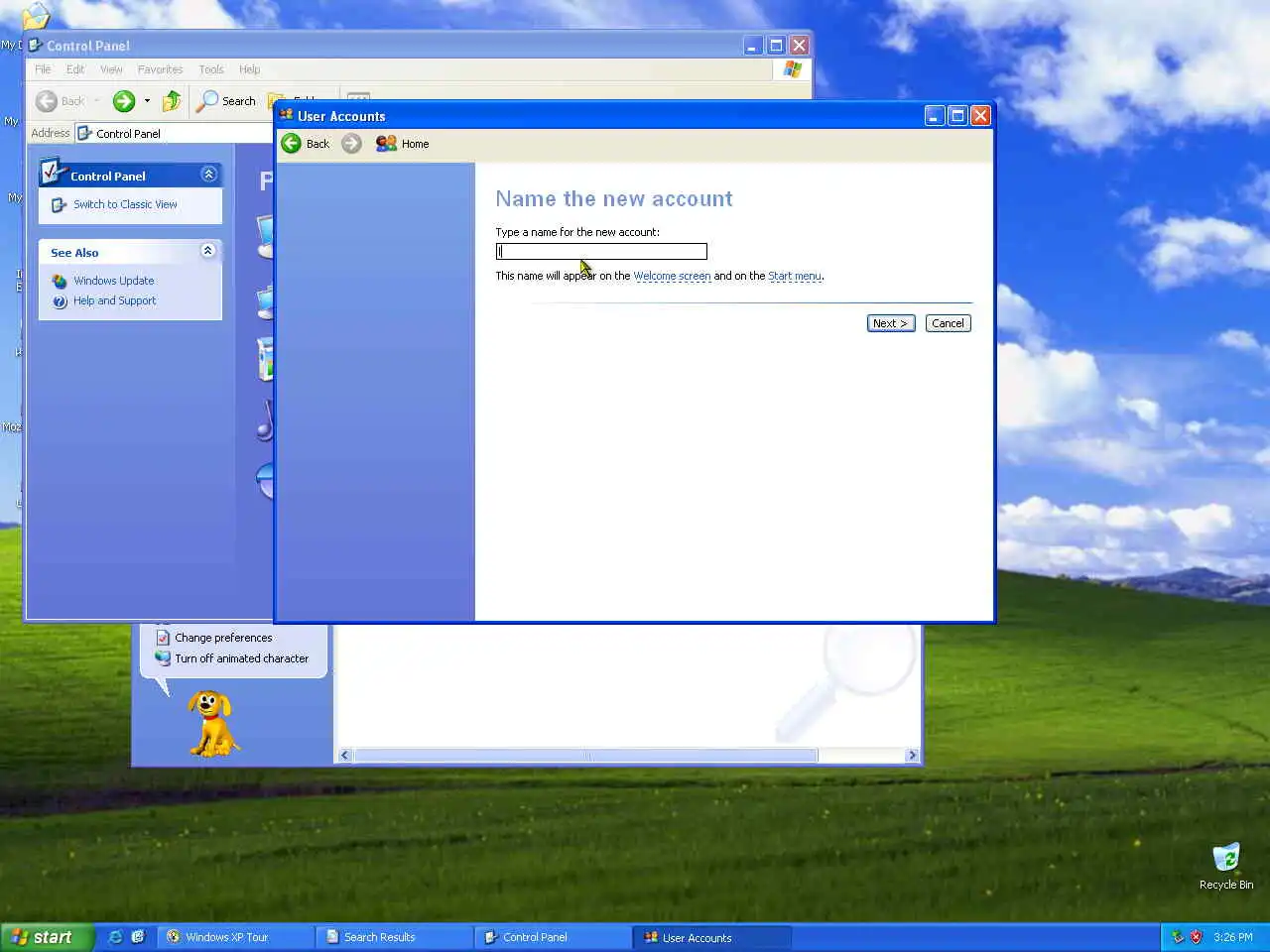Viewport: 1270px width, 952px height.
Task: Click the animated dog character
Action: point(212,723)
